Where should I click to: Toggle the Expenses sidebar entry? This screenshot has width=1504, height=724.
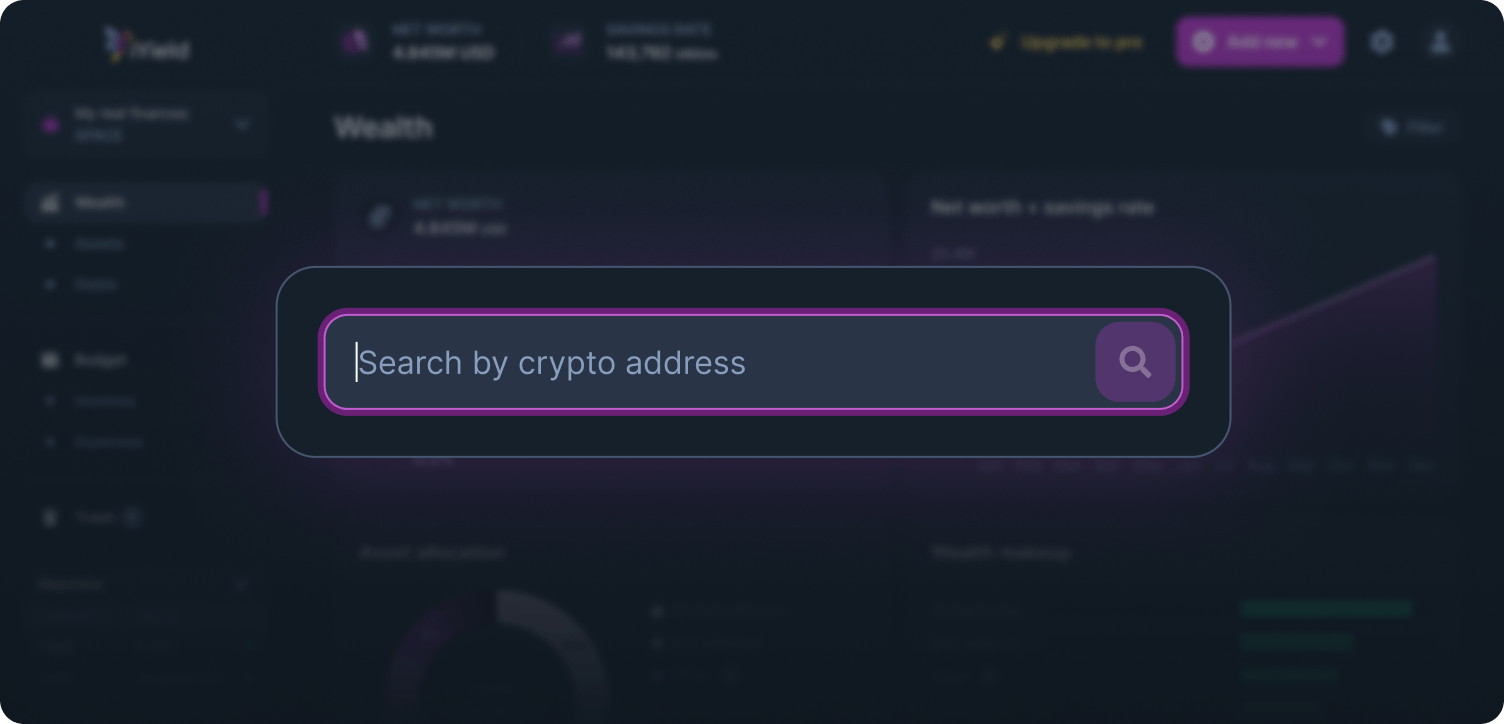(109, 442)
